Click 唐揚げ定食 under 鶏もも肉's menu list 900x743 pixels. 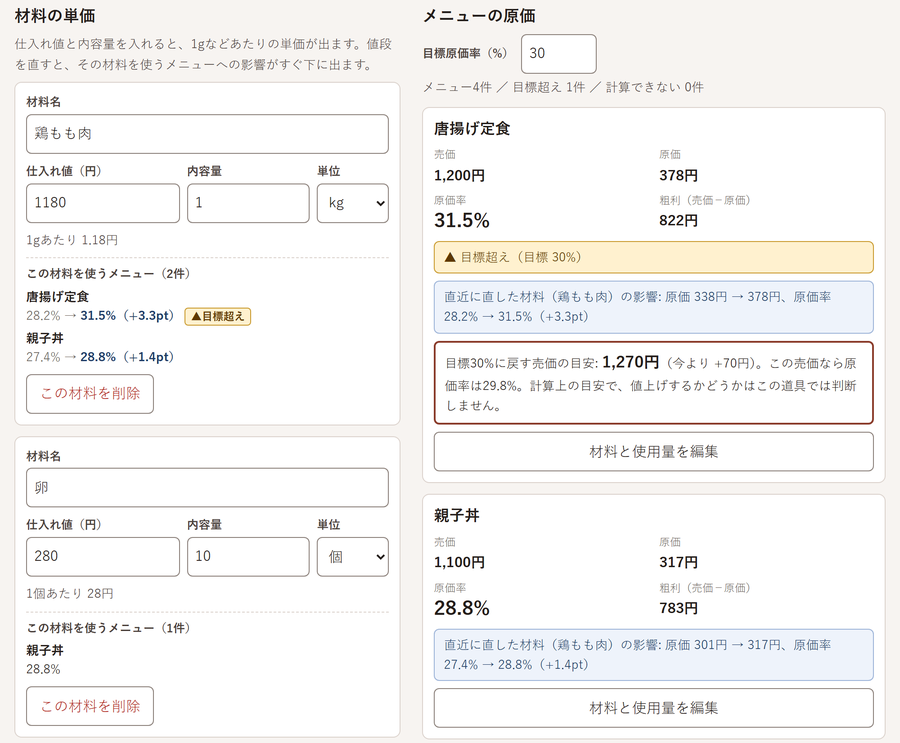tap(57, 297)
